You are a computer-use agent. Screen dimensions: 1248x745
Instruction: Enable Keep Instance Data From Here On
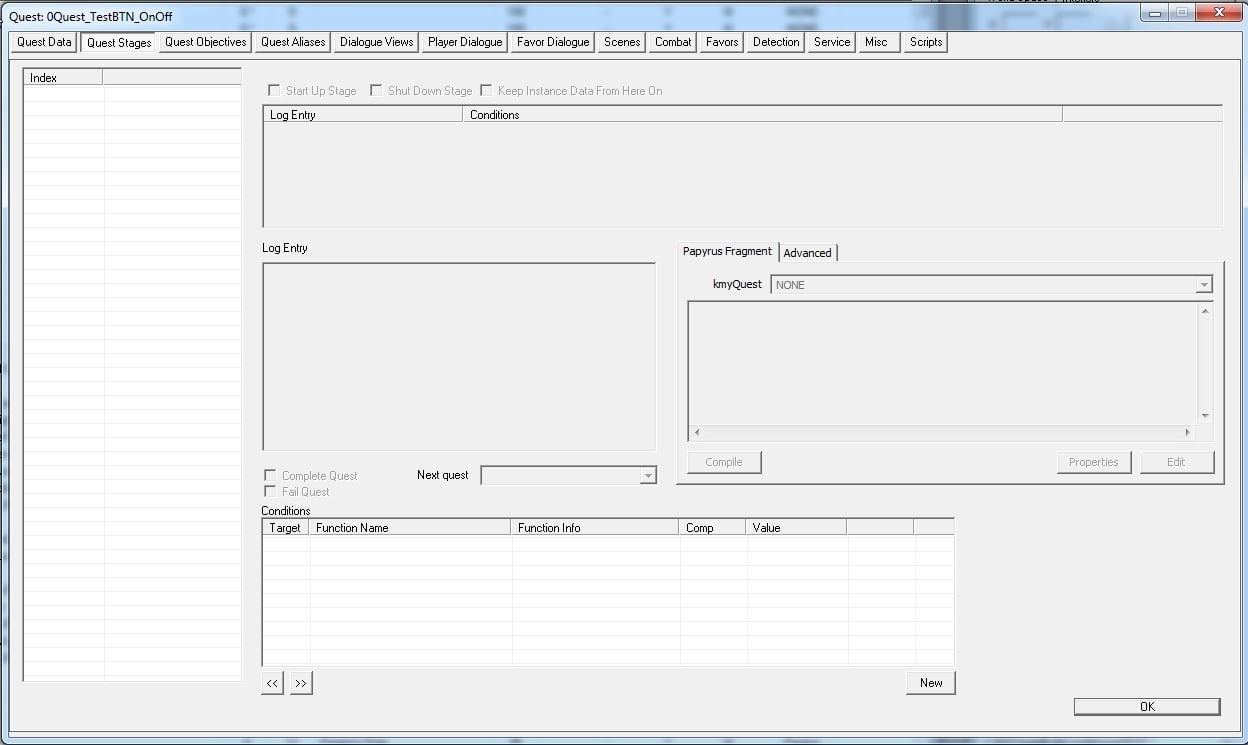click(486, 90)
